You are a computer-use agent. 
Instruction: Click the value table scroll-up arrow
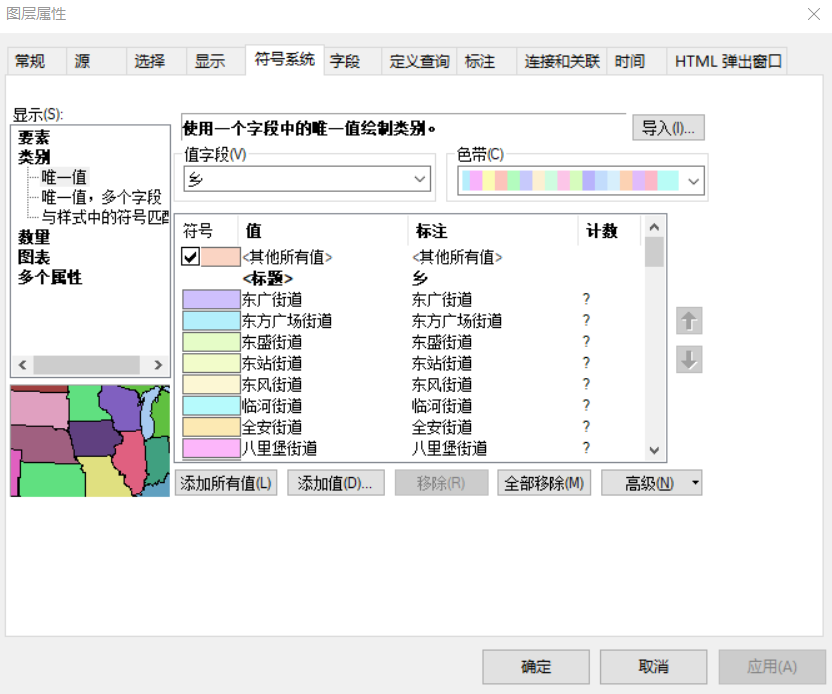pos(654,228)
